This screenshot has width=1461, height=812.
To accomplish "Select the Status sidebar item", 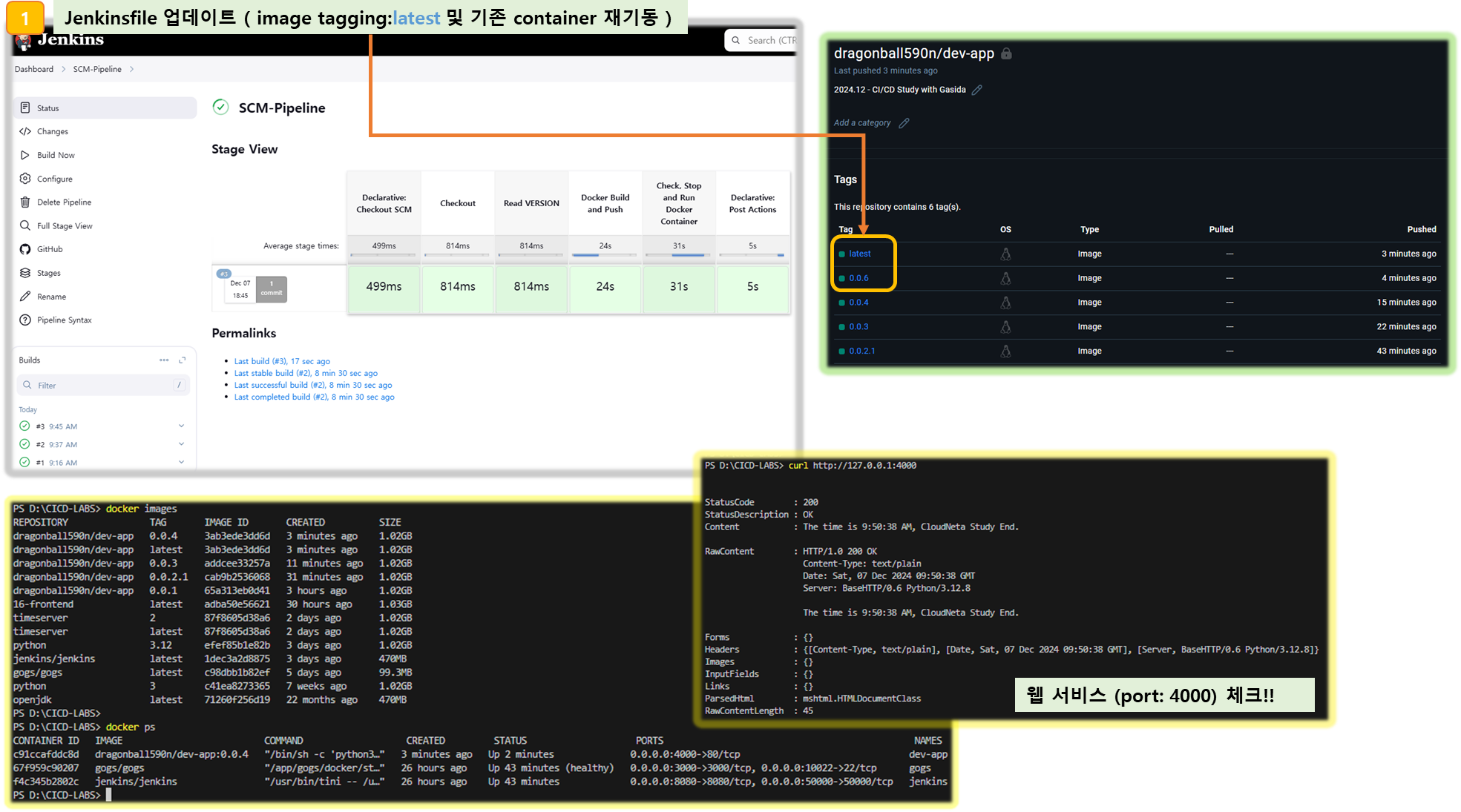I will pos(48,108).
